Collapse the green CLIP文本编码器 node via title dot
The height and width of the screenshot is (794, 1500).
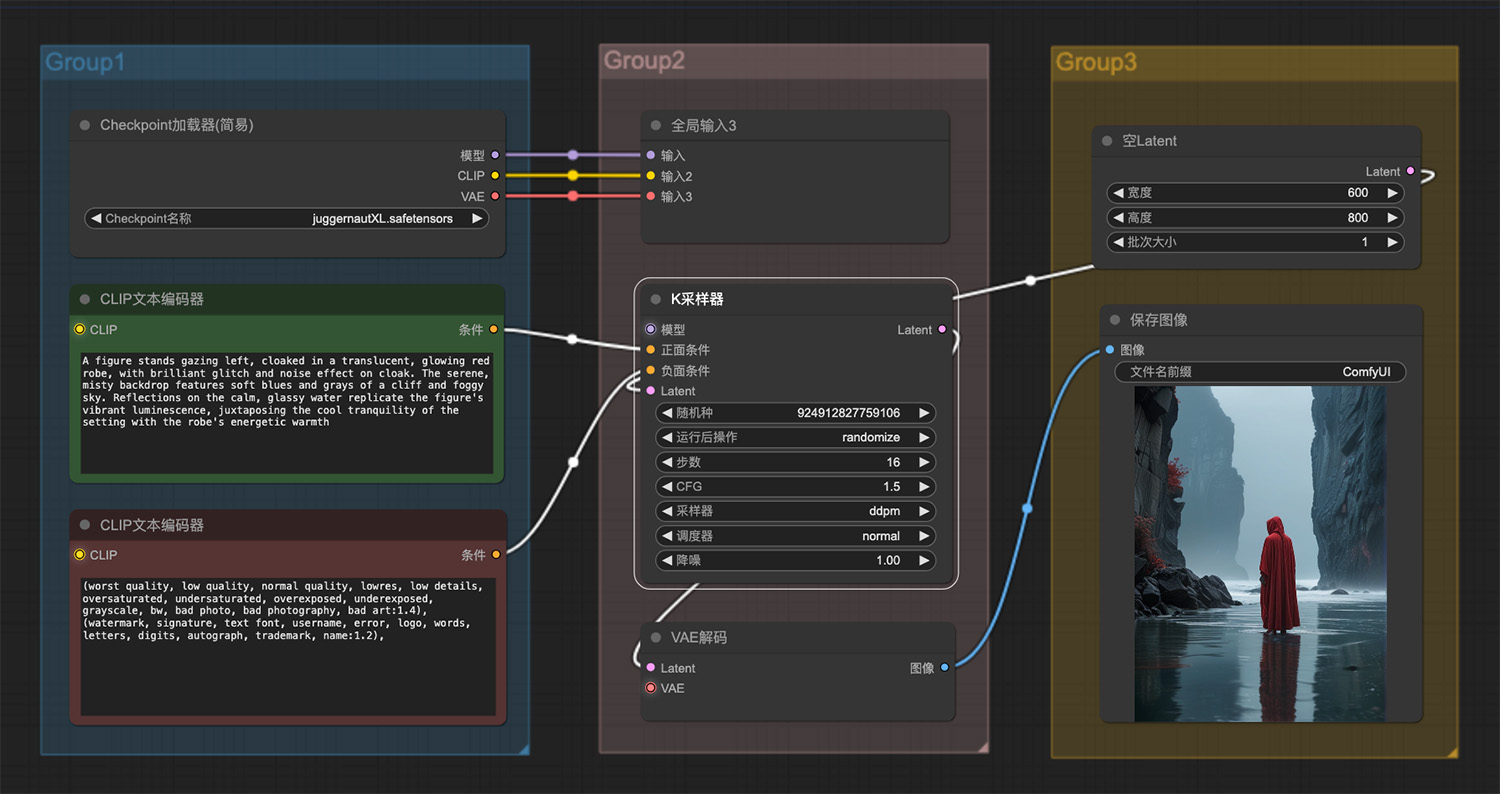tap(85, 299)
